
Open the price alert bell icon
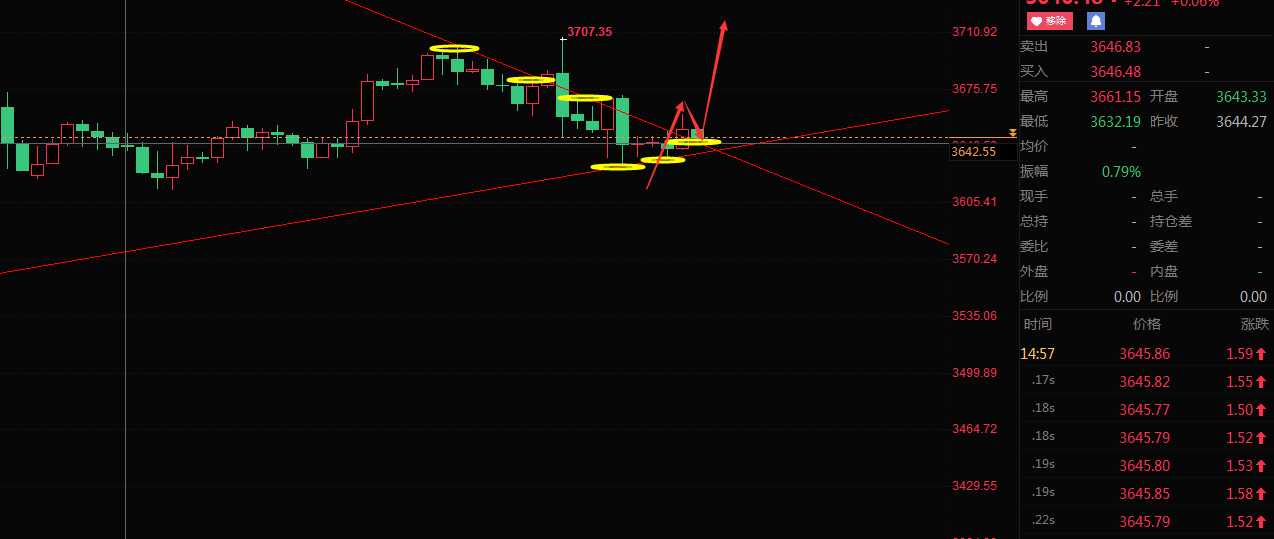(x=1096, y=20)
